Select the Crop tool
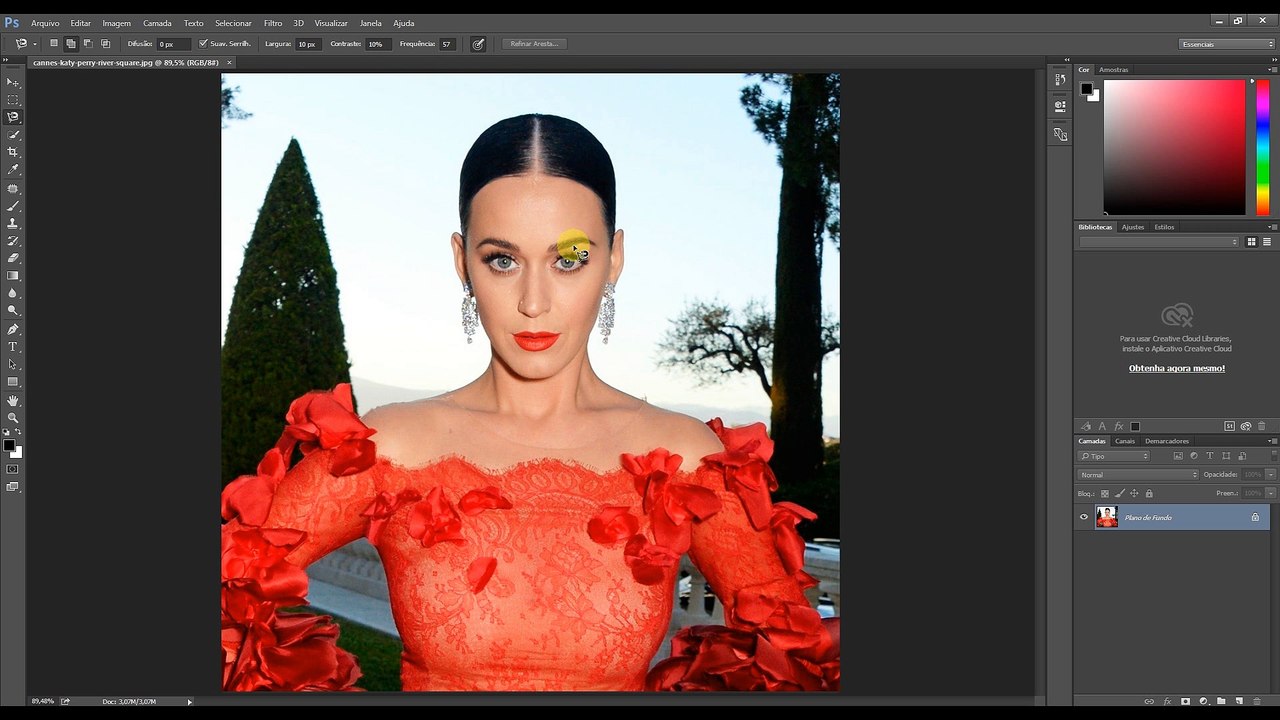Screen dimensions: 1280x720 (13, 152)
